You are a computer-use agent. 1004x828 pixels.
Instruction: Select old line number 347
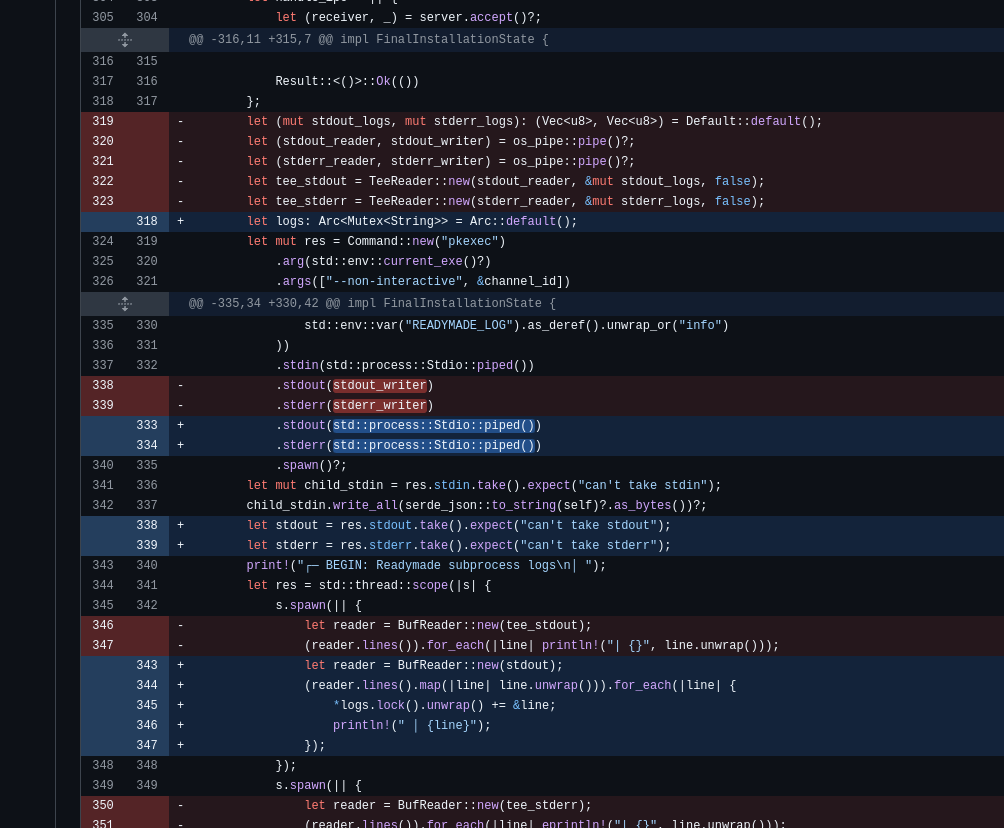point(103,645)
